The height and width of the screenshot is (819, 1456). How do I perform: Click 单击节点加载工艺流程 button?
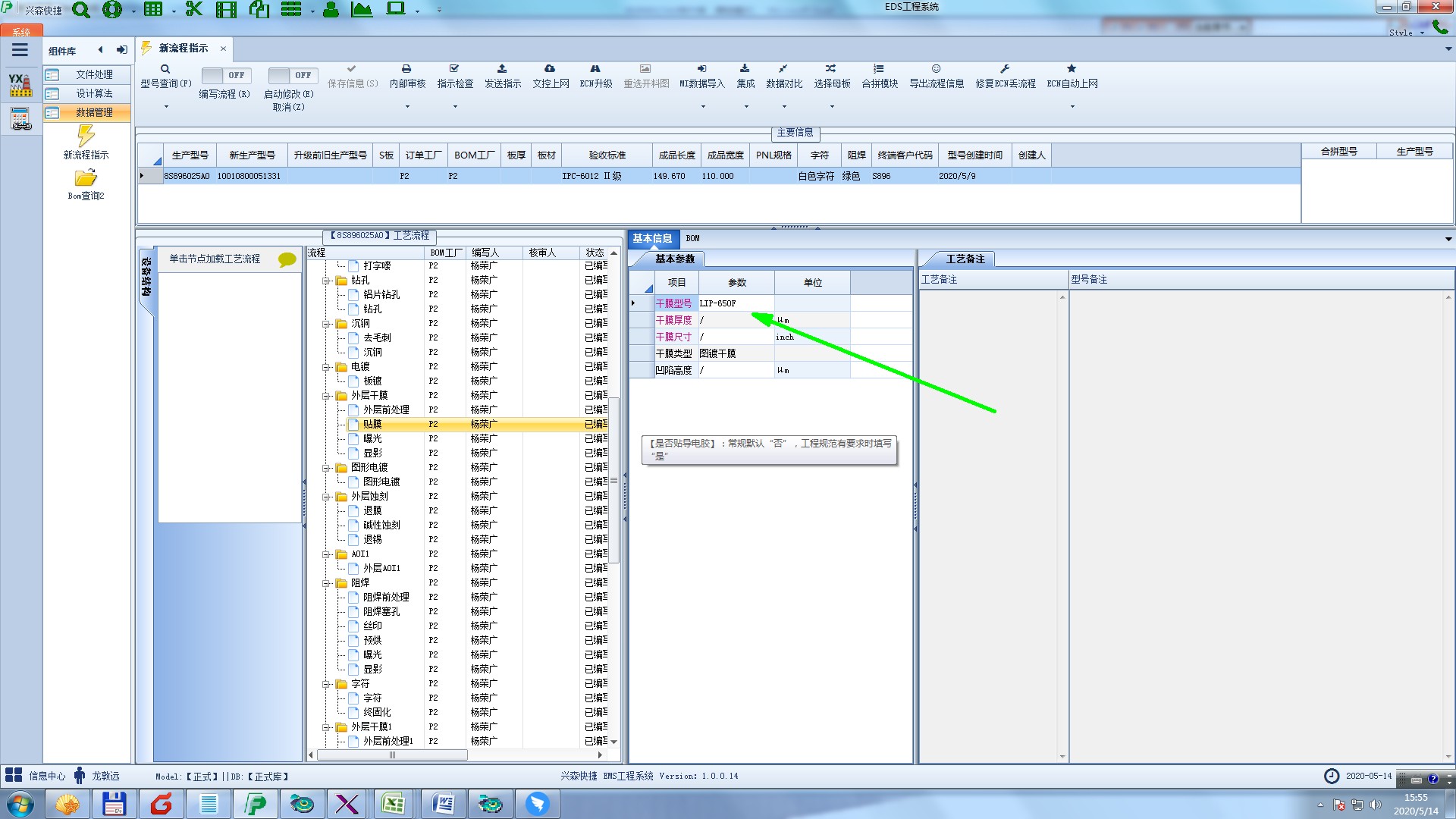point(215,259)
